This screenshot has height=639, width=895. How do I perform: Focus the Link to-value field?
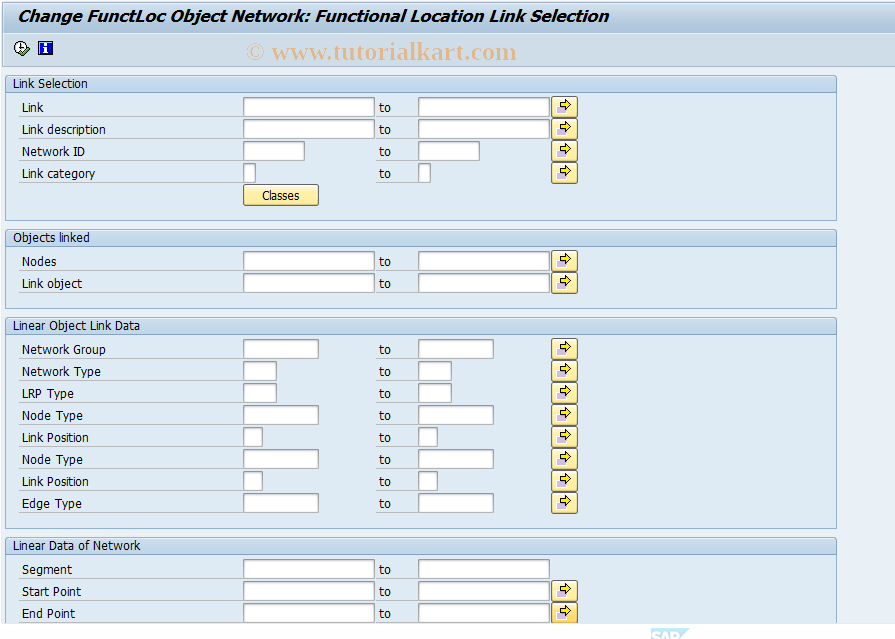tap(484, 107)
